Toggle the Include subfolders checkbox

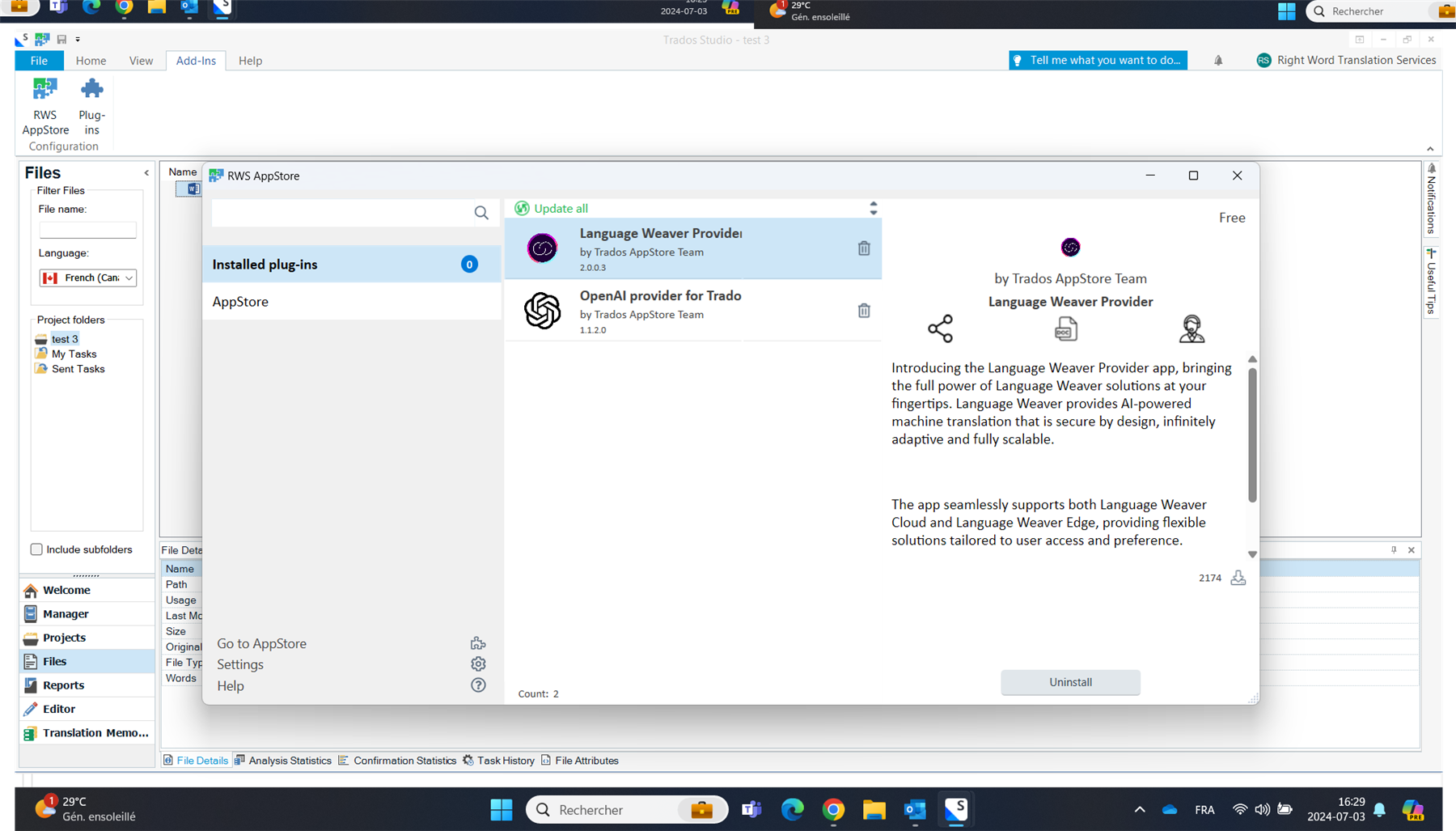[x=36, y=549]
